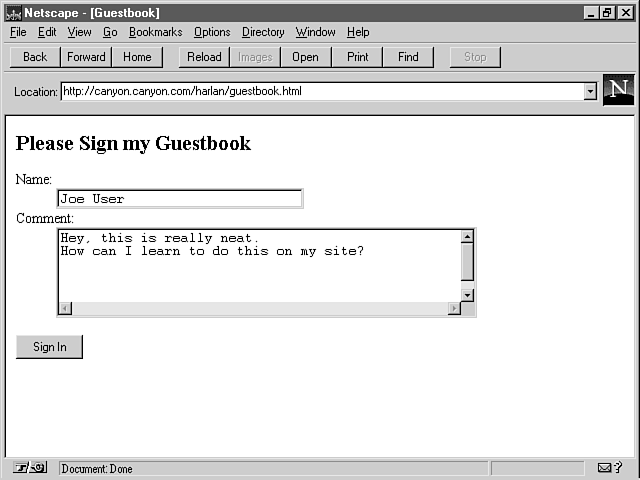Open the Options menu
Image resolution: width=640 pixels, height=480 pixels.
[212, 32]
